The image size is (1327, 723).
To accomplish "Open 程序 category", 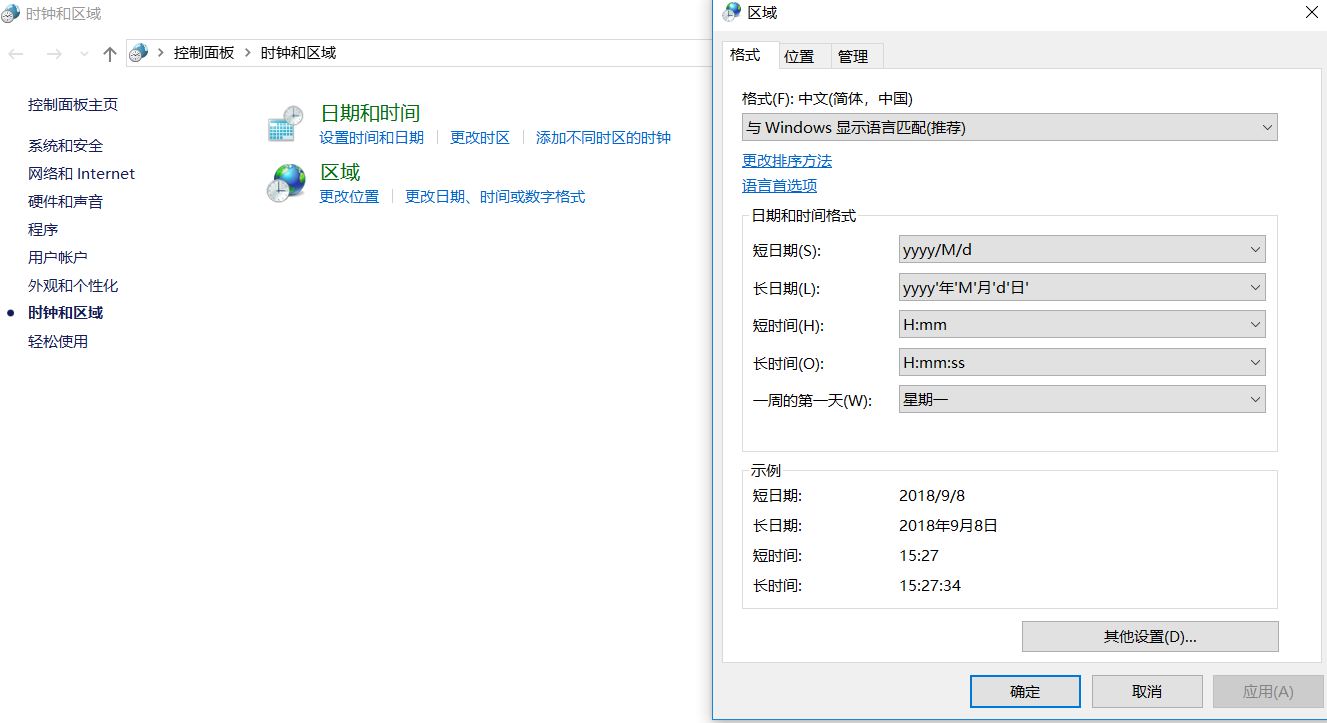I will click(43, 230).
